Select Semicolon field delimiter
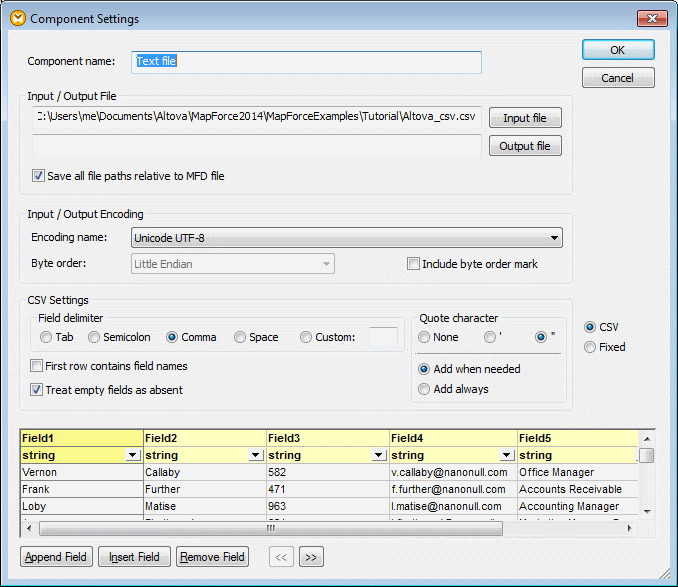The width and height of the screenshot is (678, 587). click(x=95, y=337)
